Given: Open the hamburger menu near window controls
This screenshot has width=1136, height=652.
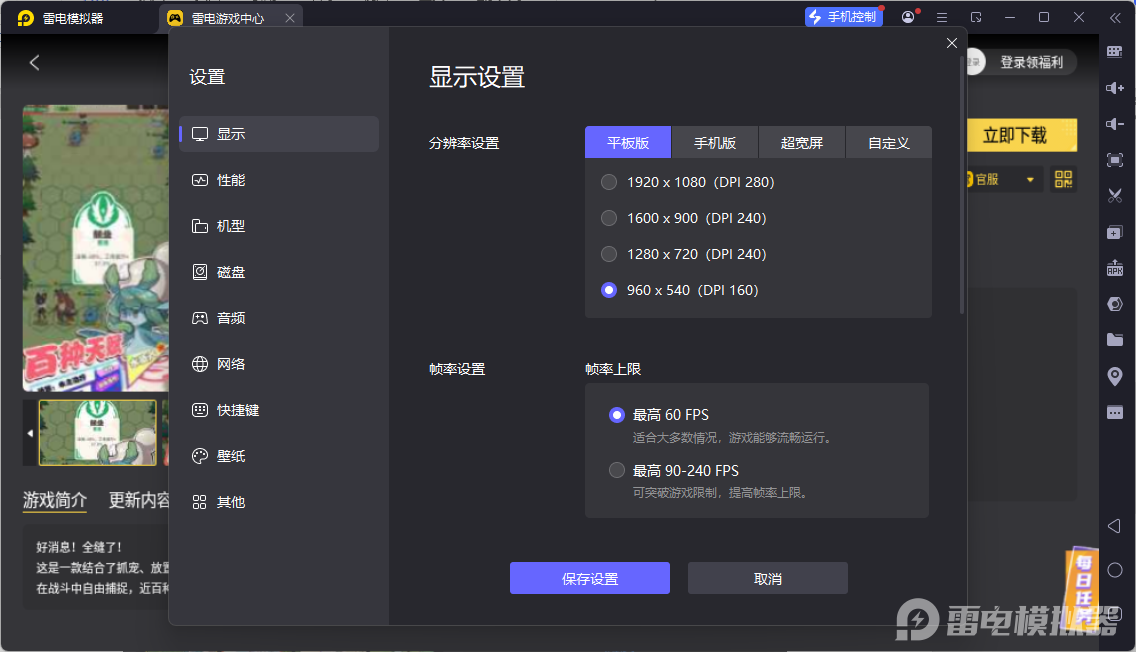Looking at the screenshot, I should tap(941, 17).
